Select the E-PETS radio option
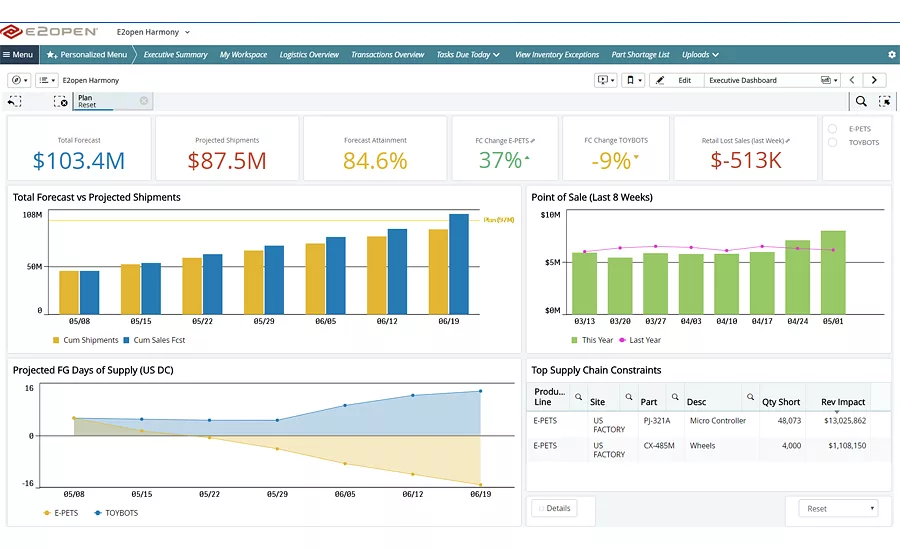Image resolution: width=900 pixels, height=550 pixels. pos(832,129)
